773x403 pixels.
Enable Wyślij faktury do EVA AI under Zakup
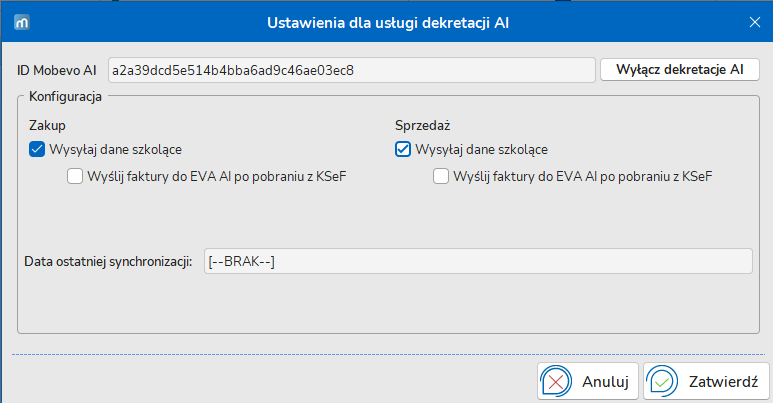point(75,176)
